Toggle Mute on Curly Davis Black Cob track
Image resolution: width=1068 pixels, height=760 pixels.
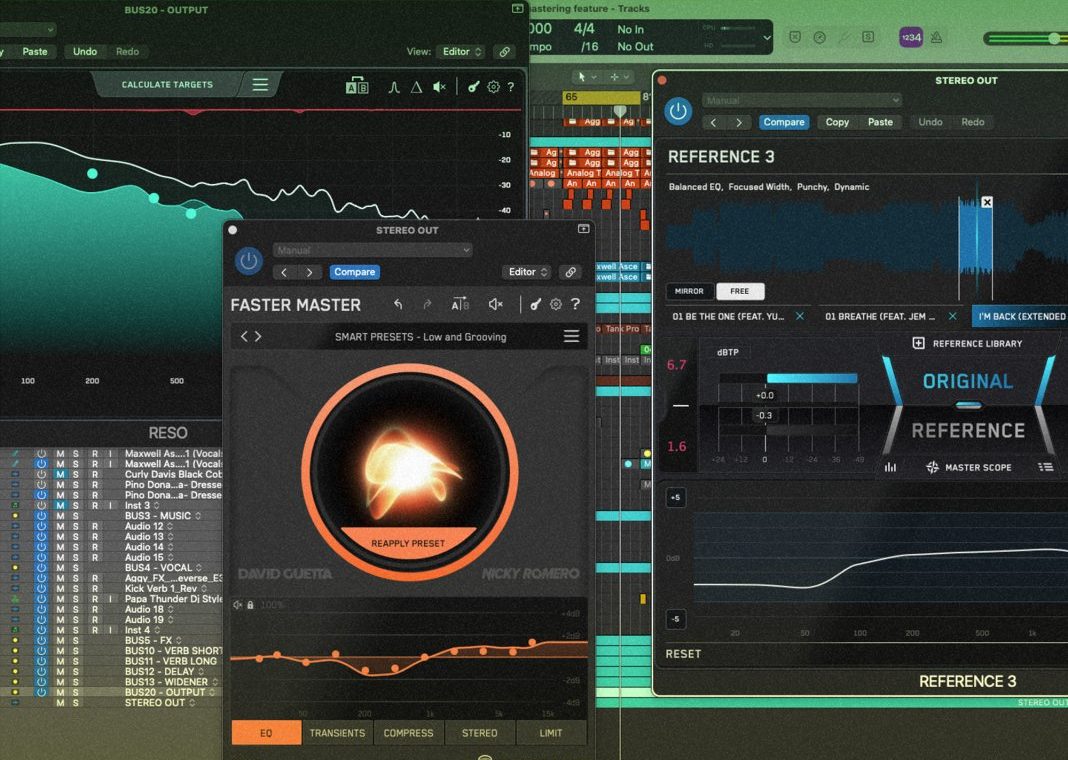60,474
